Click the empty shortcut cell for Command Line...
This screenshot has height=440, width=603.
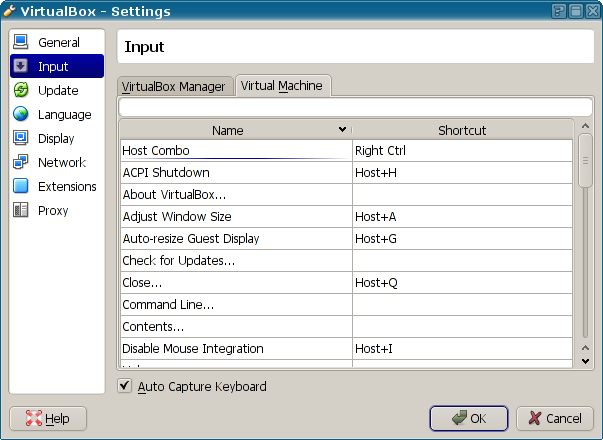click(462, 305)
